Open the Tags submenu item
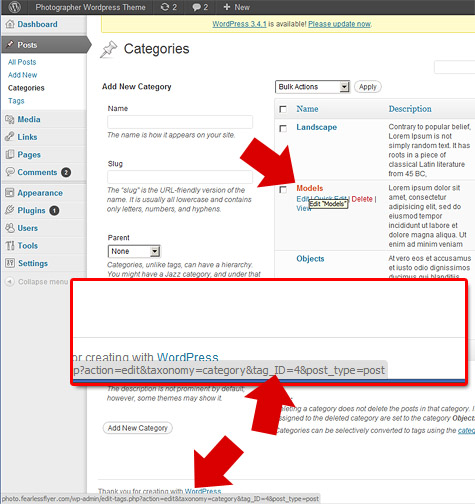The image size is (475, 504). click(16, 101)
